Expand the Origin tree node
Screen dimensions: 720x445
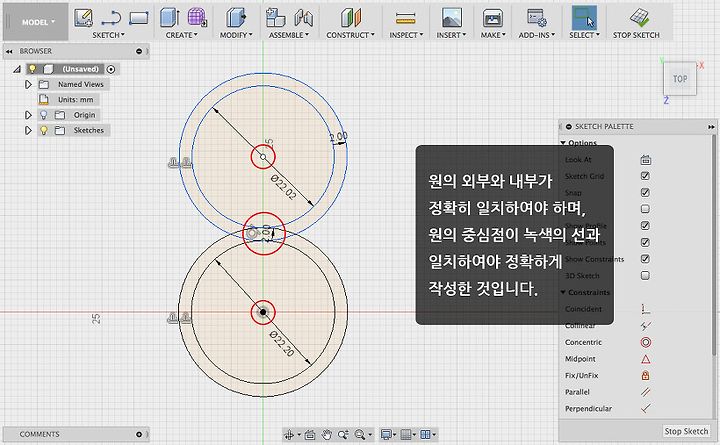(x=28, y=115)
